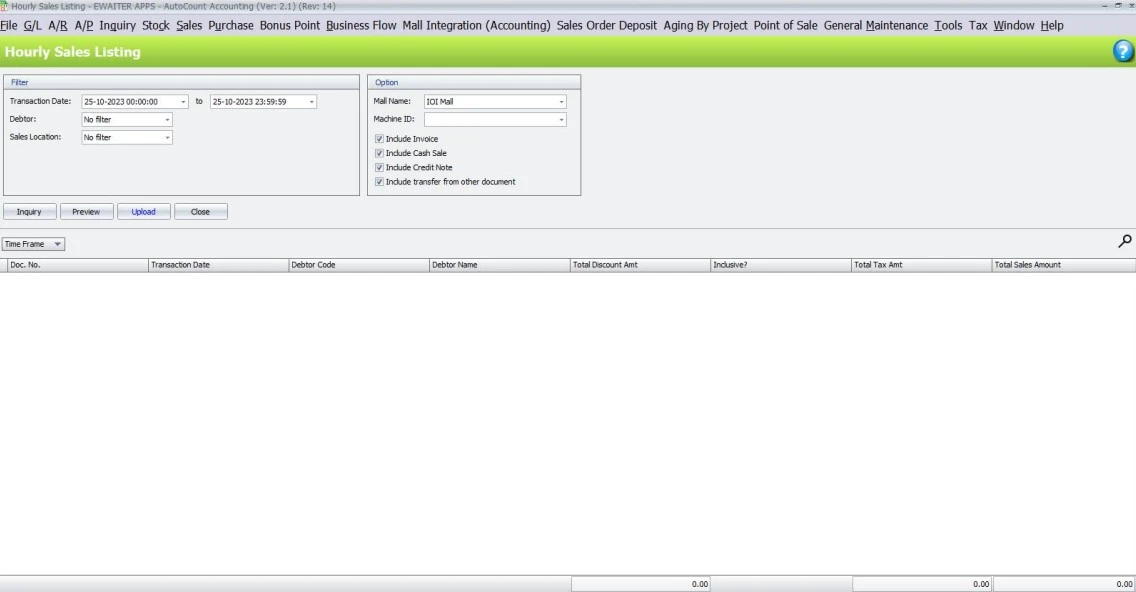Open the Sales Location filter dropdown
This screenshot has width=1136, height=592.
coord(167,138)
